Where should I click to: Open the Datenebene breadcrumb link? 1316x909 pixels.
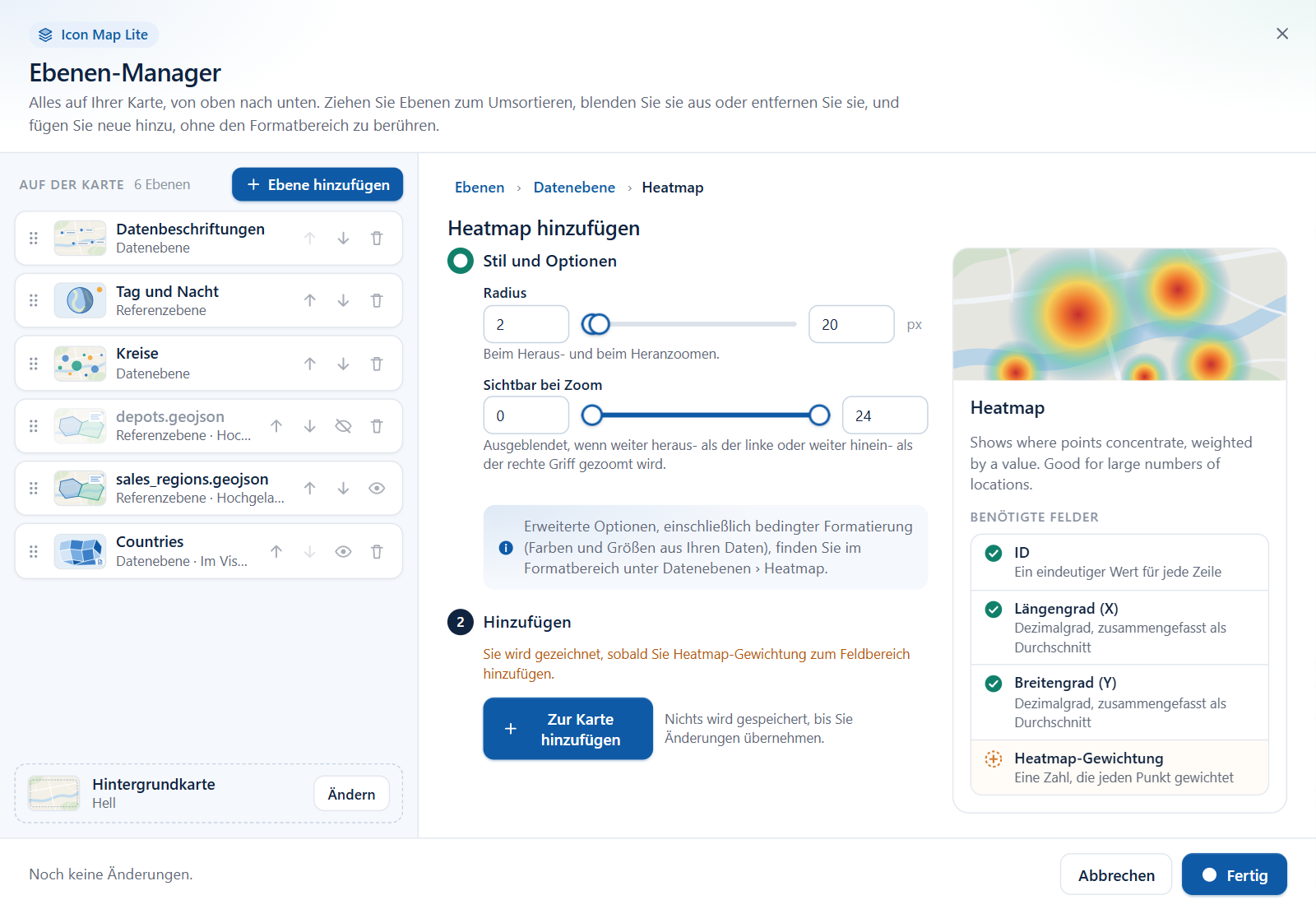tap(574, 188)
